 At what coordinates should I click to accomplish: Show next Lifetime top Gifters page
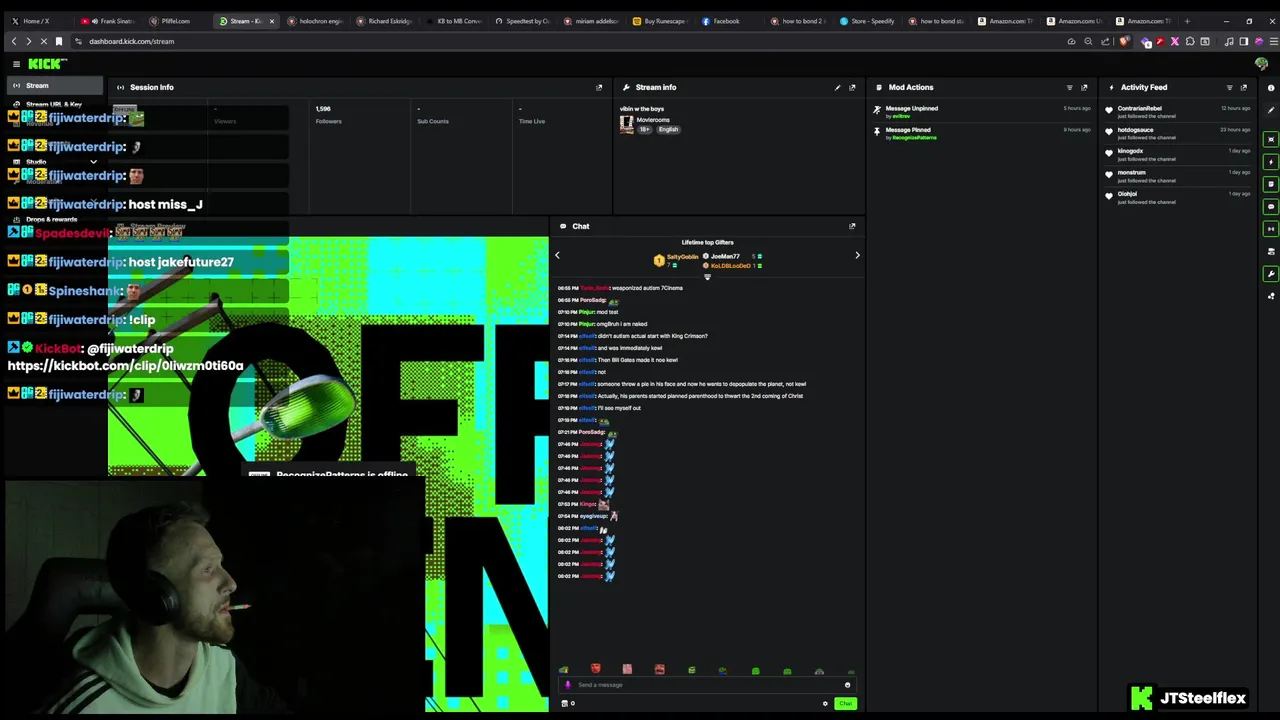(x=857, y=255)
